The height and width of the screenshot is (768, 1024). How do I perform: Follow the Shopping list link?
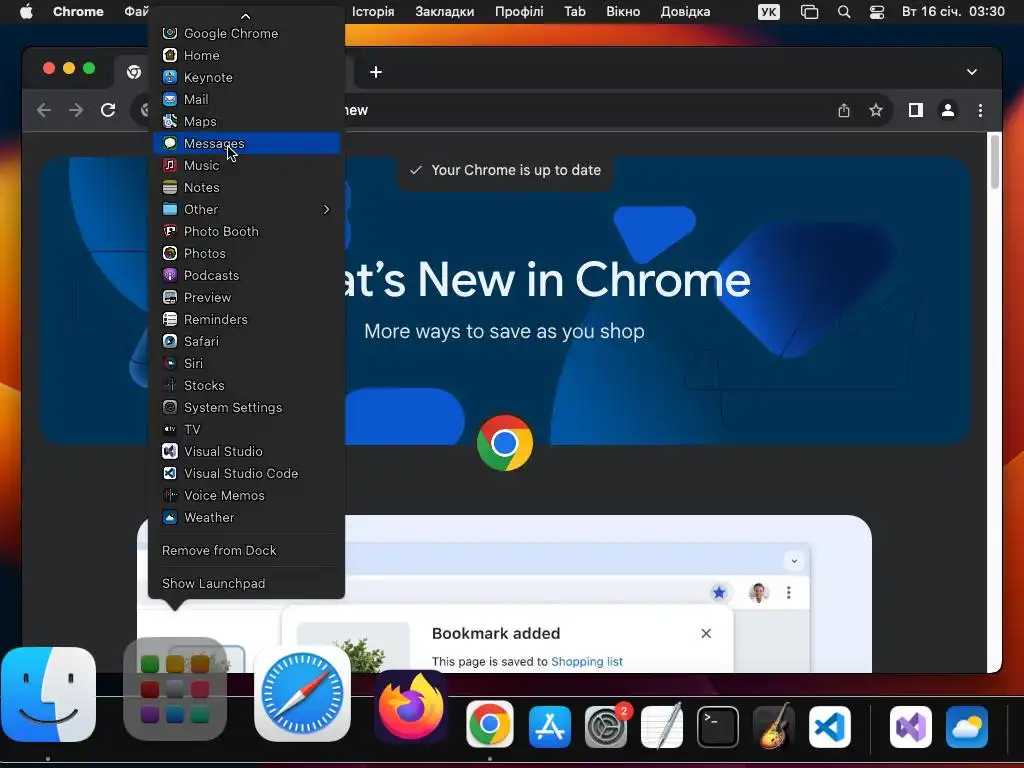[x=586, y=662]
